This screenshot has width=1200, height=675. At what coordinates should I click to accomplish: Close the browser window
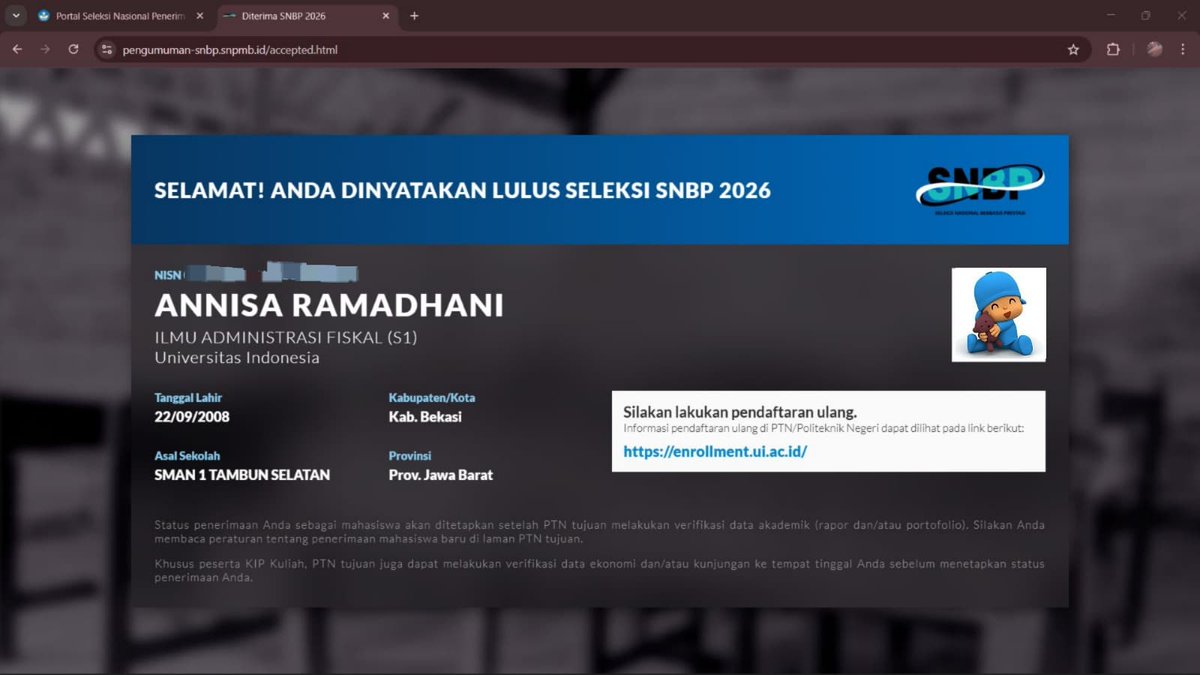[x=1182, y=16]
